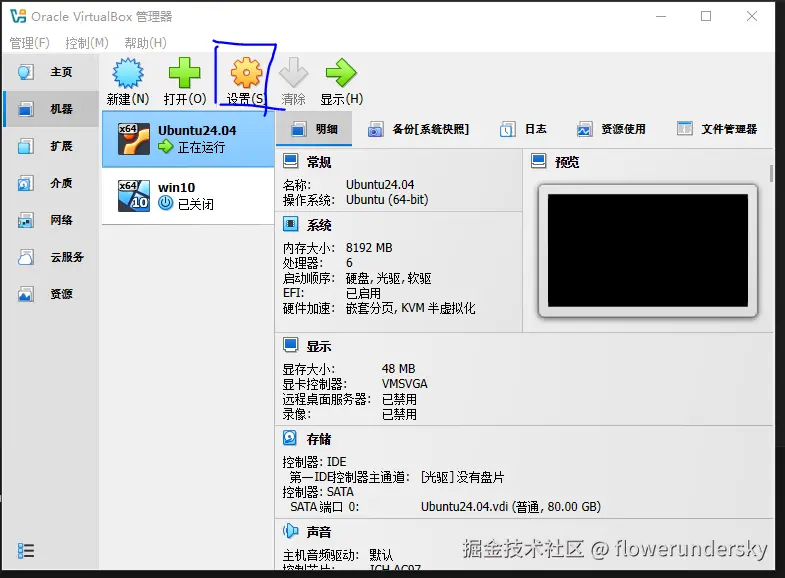
Task: Click the Audio (声音) section header
Action: coord(318,532)
